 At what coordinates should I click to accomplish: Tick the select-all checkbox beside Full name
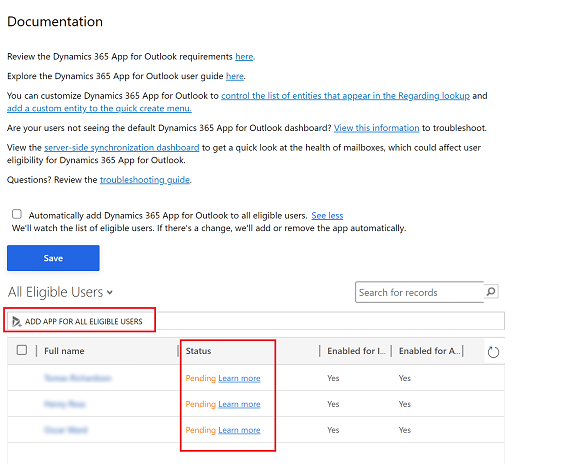(x=22, y=350)
